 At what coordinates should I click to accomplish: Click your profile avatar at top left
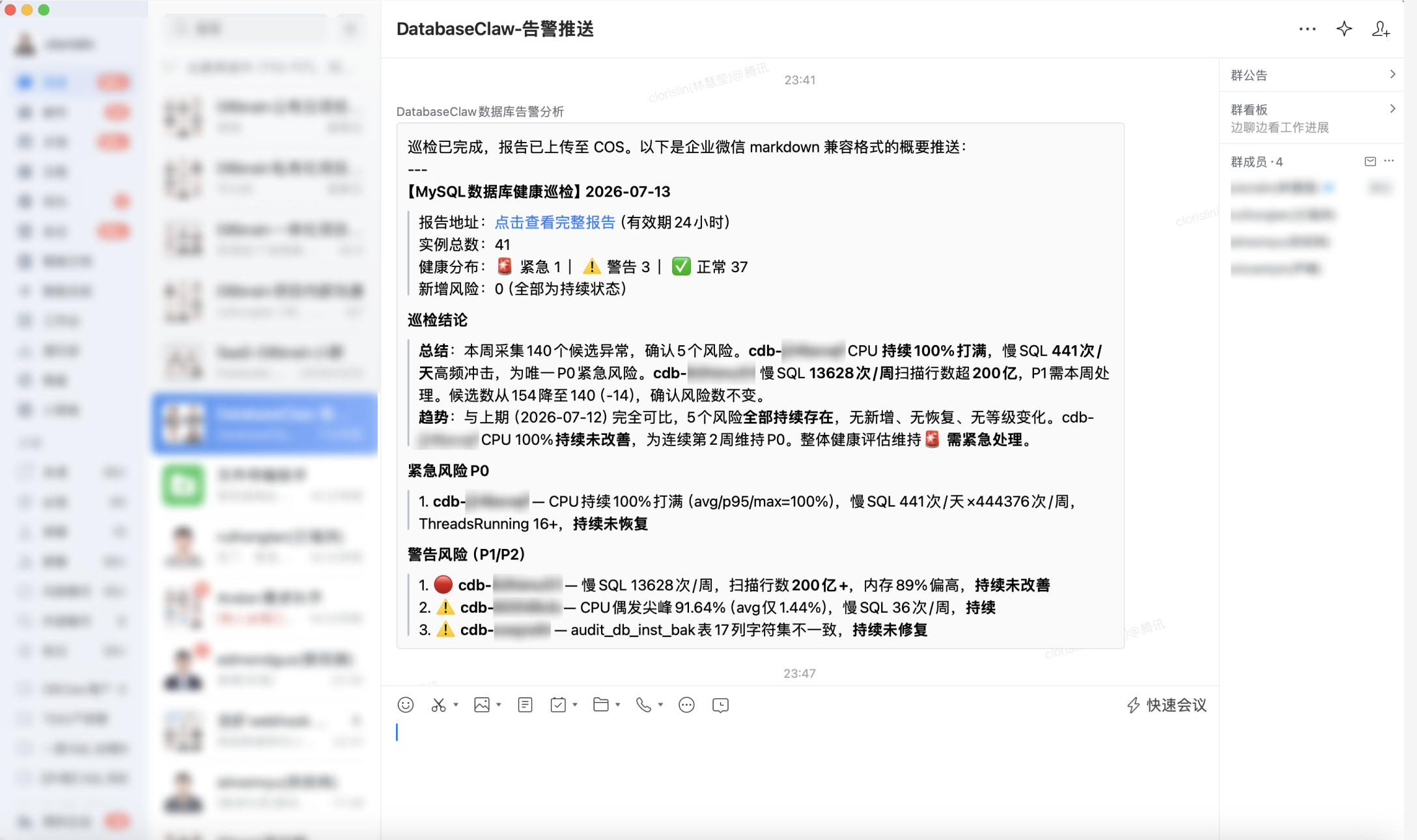pyautogui.click(x=25, y=44)
